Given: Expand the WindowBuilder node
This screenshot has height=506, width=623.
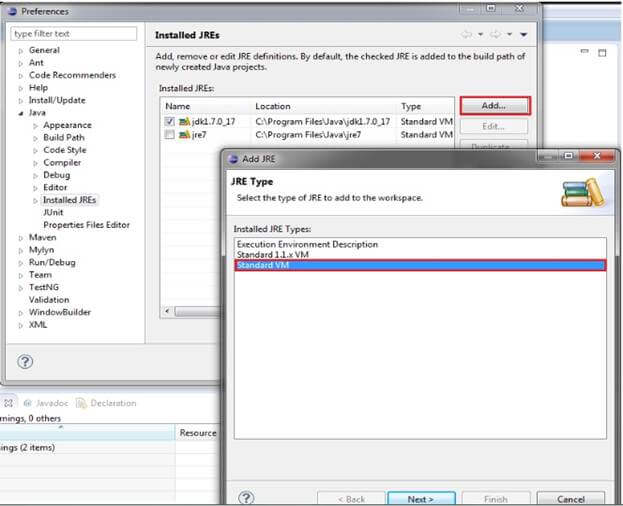Looking at the screenshot, I should pos(21,313).
